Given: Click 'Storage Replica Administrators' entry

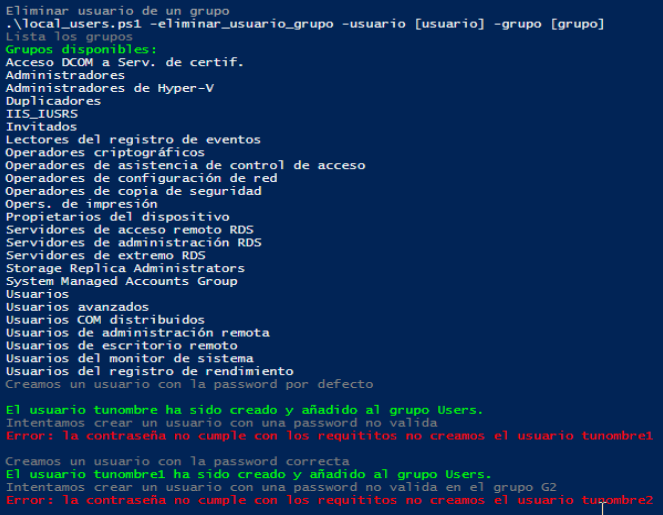Looking at the screenshot, I should coord(124,268).
